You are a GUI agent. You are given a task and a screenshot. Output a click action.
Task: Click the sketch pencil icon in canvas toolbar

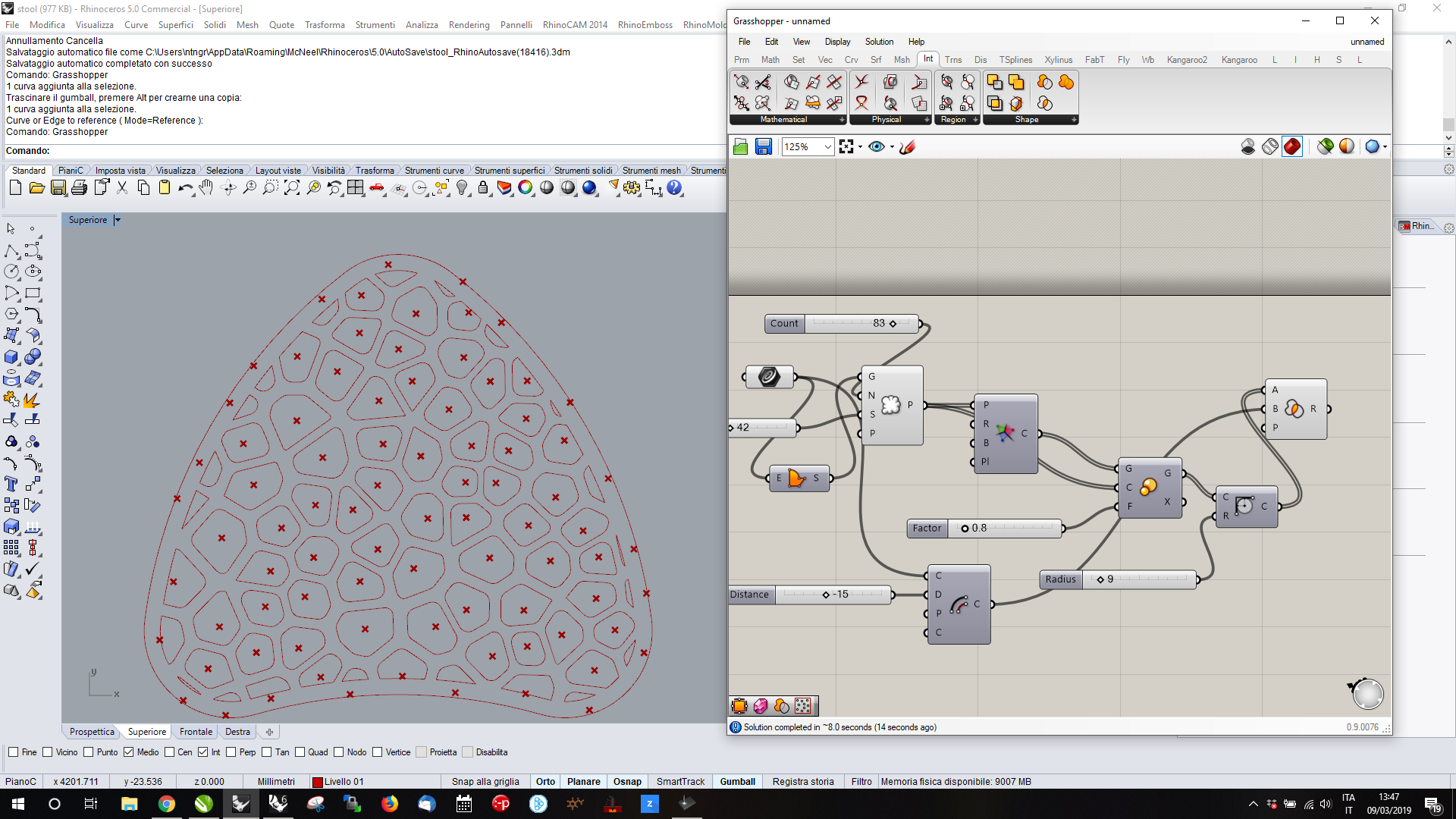(x=907, y=147)
